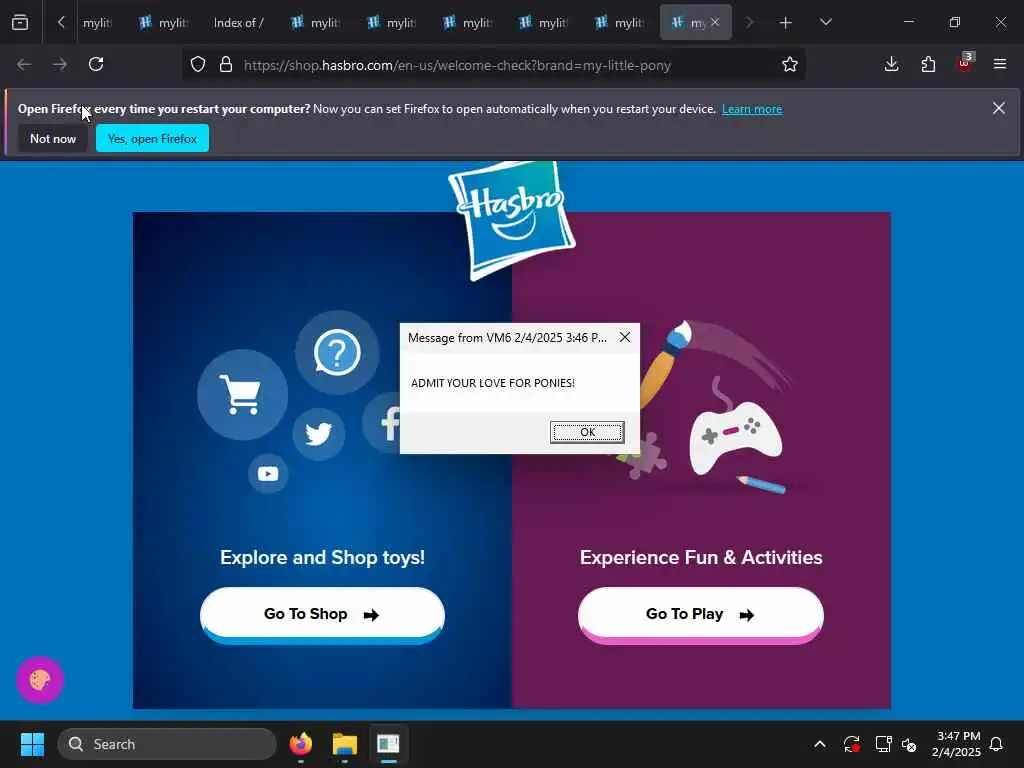Show hidden system tray icons
Image resolution: width=1024 pixels, height=768 pixels.
820,744
